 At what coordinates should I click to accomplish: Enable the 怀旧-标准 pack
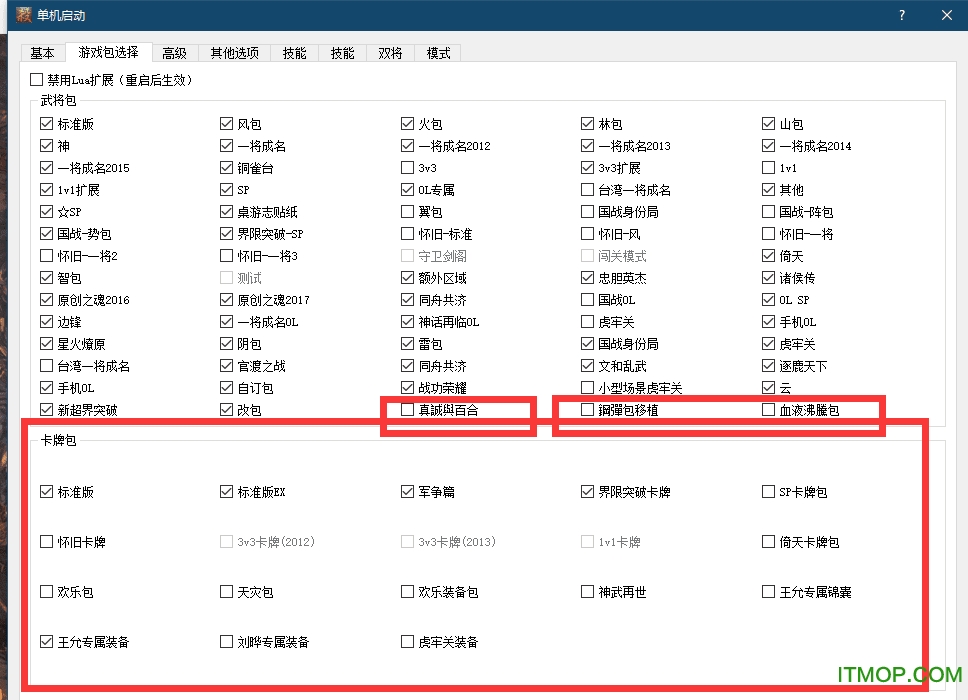(407, 234)
